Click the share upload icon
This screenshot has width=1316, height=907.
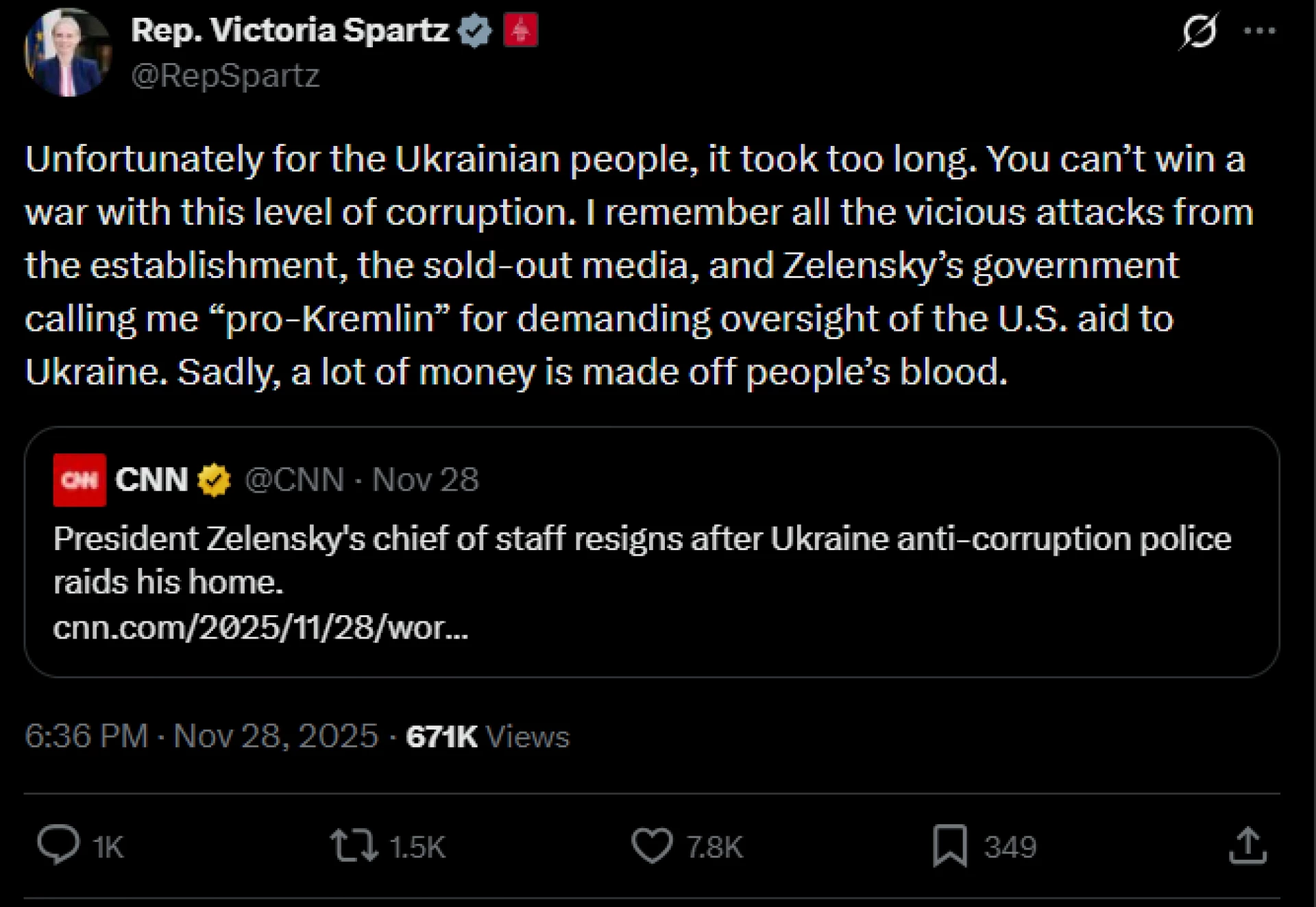[x=1247, y=846]
